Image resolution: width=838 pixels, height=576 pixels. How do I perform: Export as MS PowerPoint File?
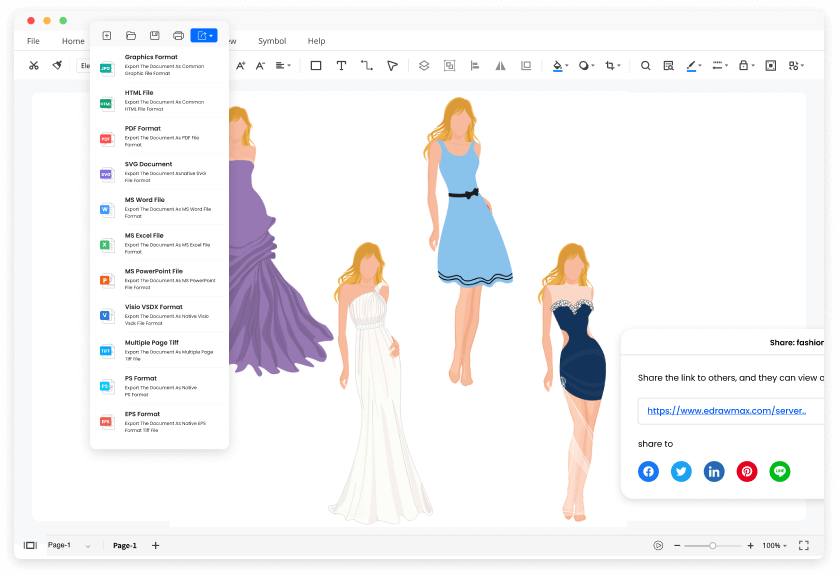click(159, 279)
